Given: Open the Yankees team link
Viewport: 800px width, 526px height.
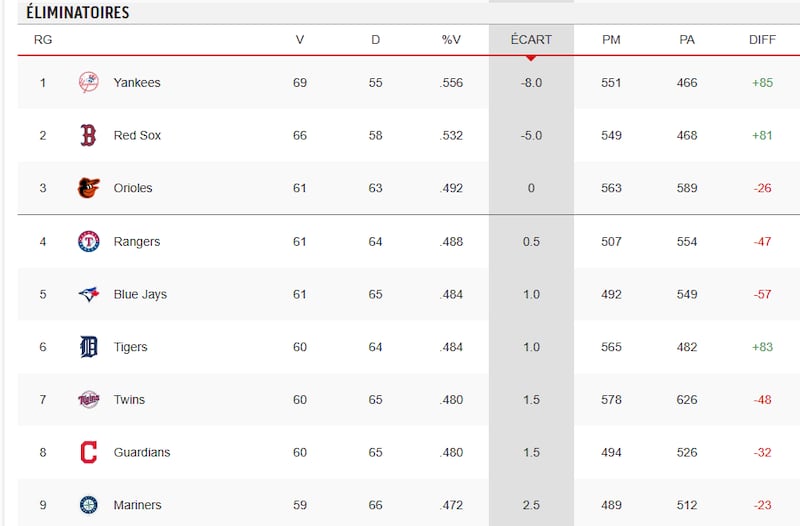Looking at the screenshot, I should (137, 83).
